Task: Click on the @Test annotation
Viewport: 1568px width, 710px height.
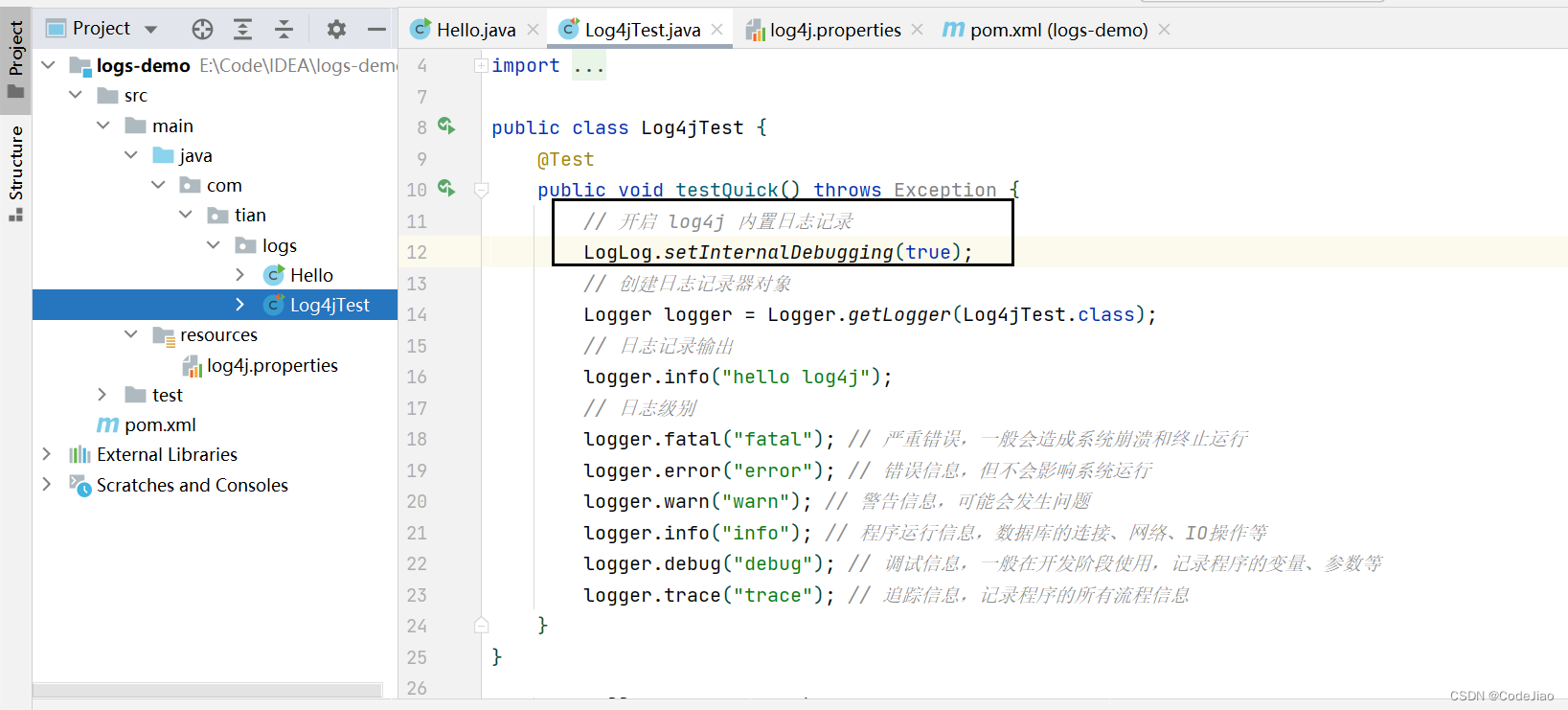Action: tap(566, 159)
